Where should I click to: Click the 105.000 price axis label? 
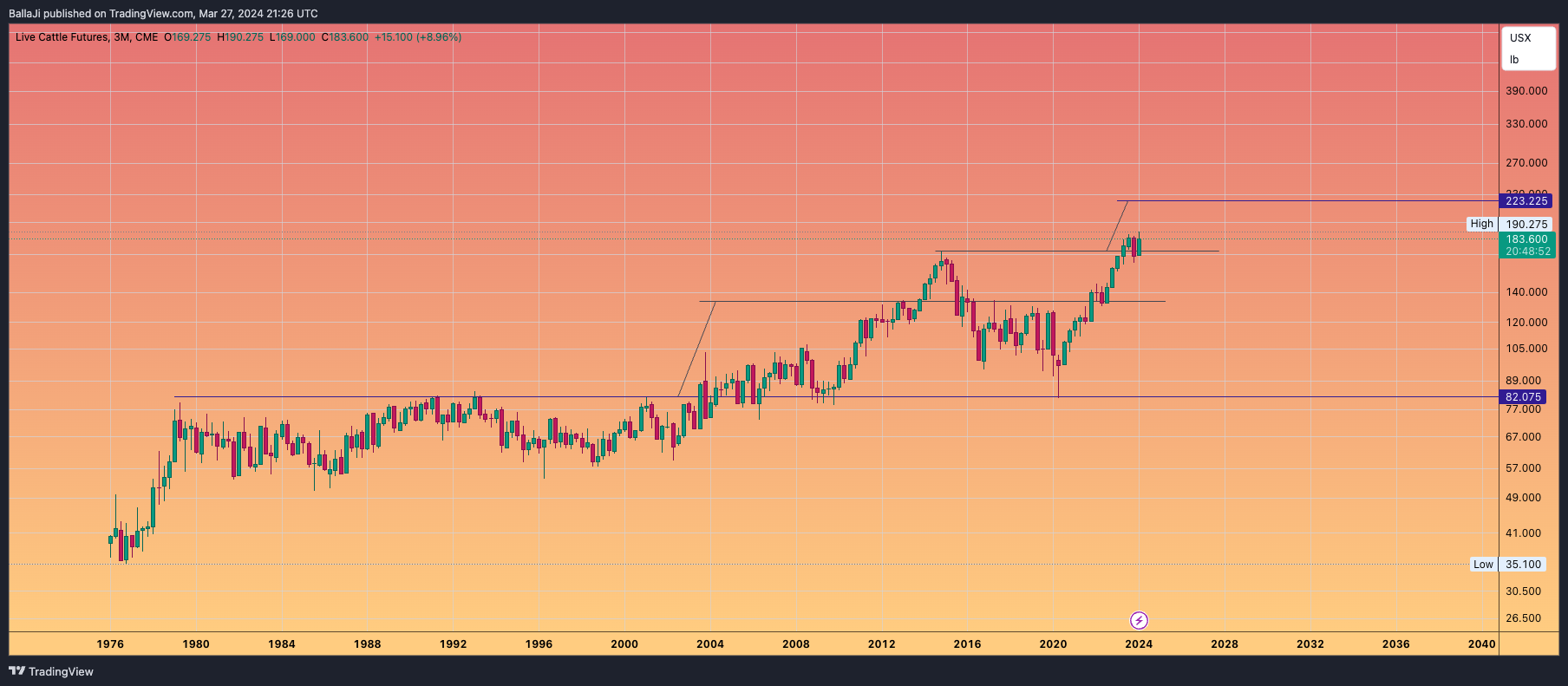click(x=1526, y=349)
